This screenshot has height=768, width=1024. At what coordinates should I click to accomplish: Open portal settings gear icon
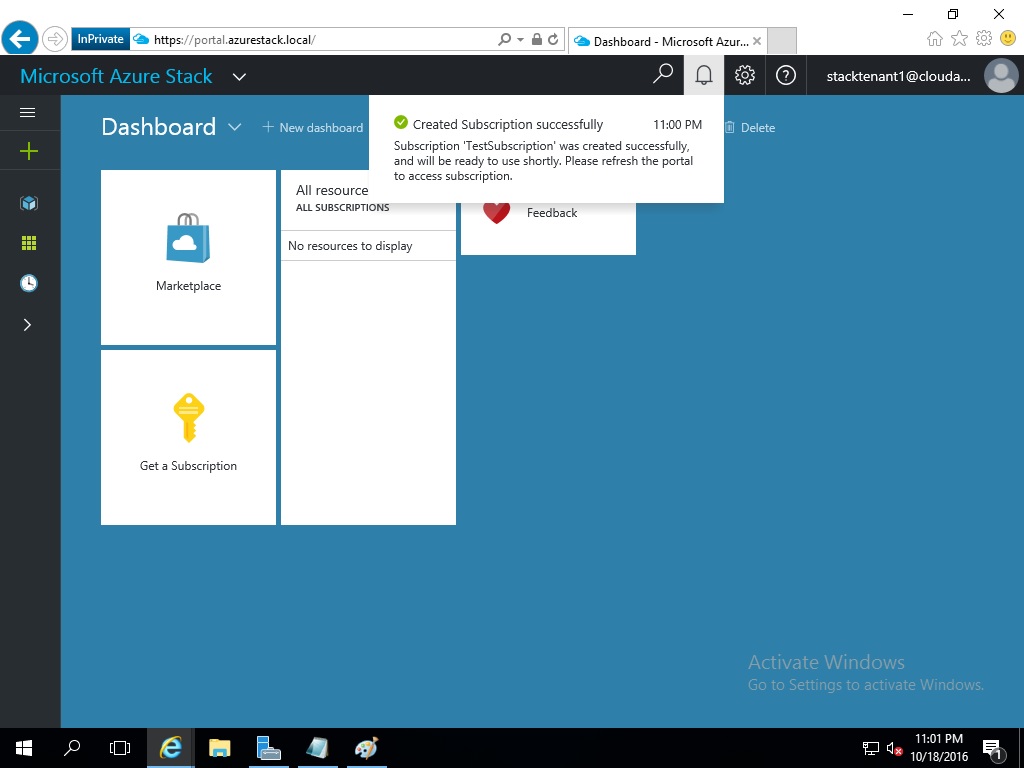pos(744,75)
